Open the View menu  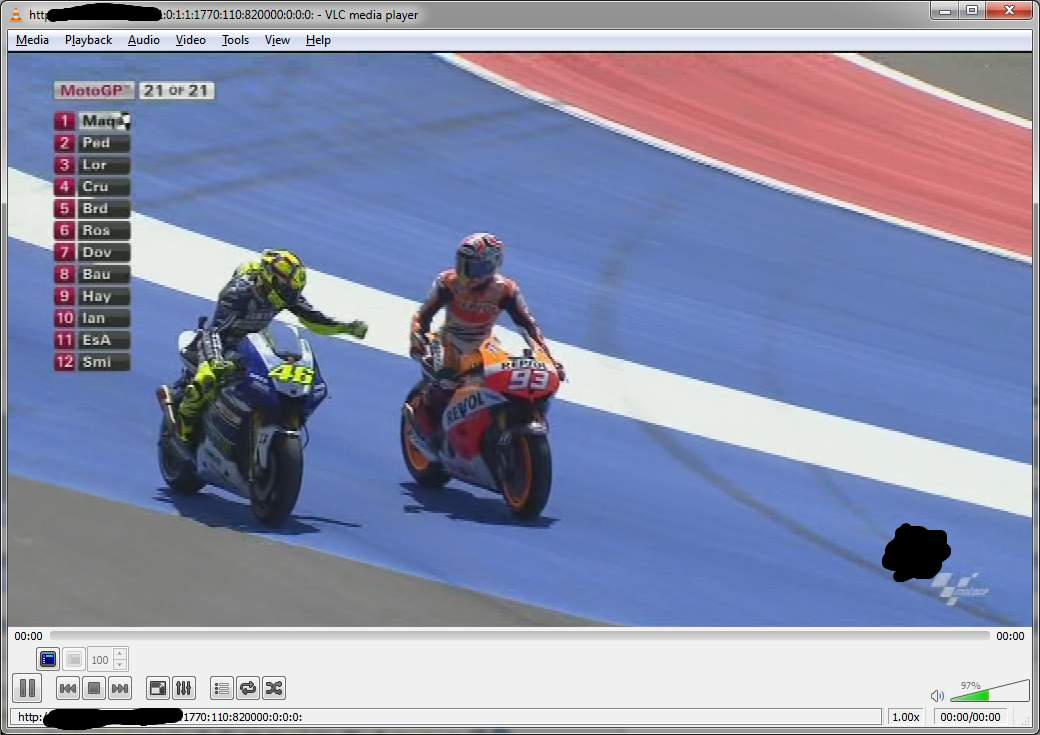coord(277,40)
